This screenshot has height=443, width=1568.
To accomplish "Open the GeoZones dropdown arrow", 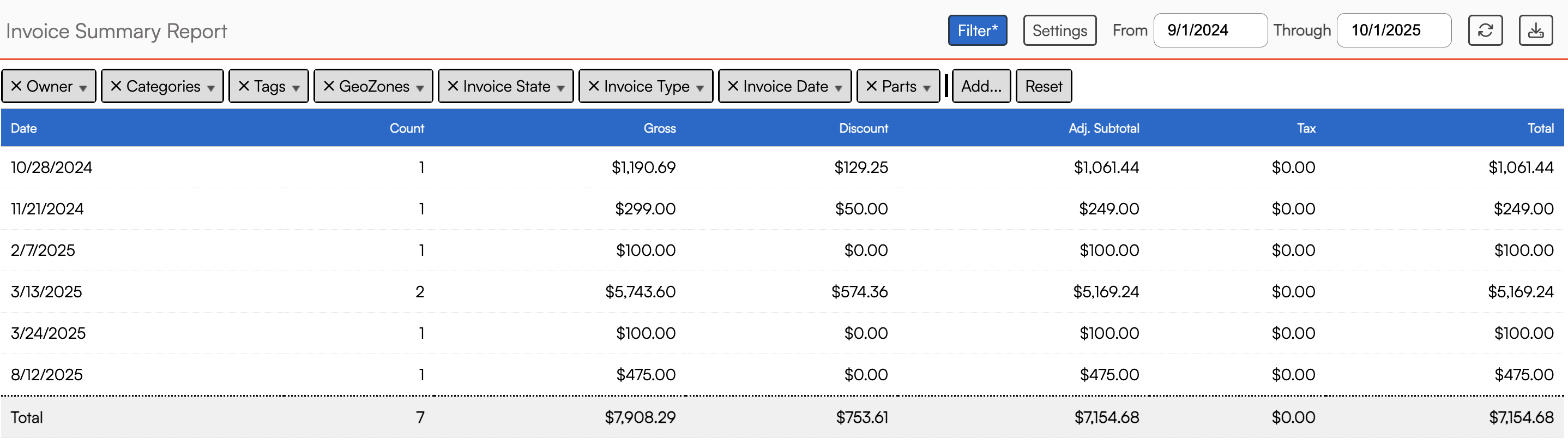I will (x=420, y=88).
